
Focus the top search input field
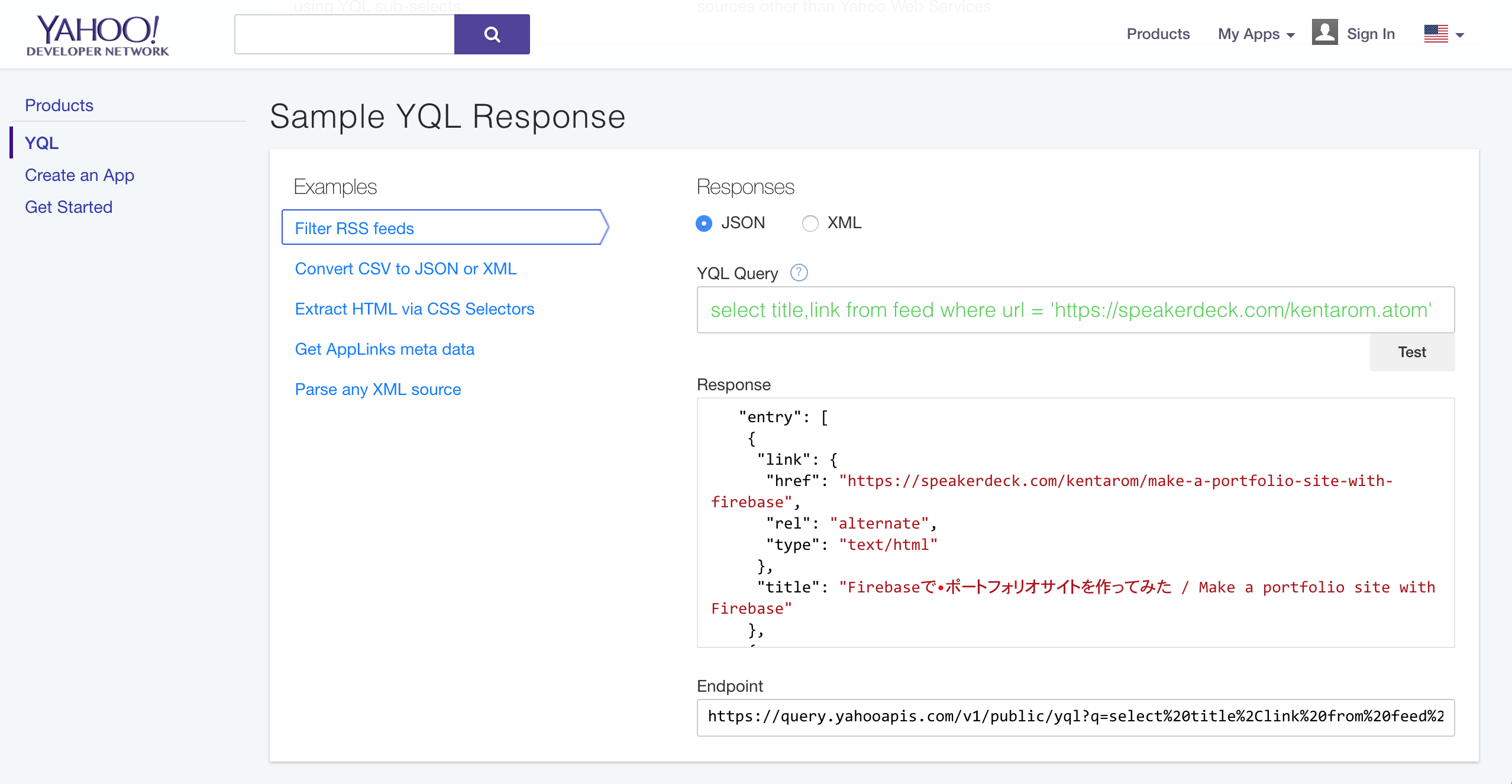[x=344, y=34]
